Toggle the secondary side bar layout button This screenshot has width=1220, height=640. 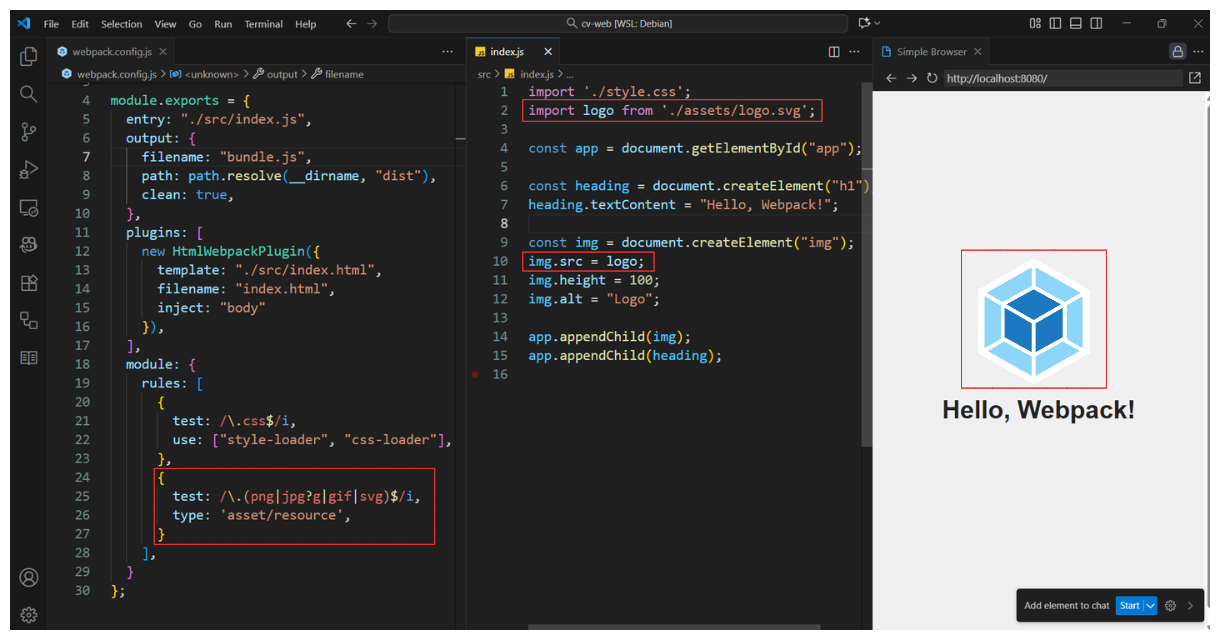[x=1097, y=23]
